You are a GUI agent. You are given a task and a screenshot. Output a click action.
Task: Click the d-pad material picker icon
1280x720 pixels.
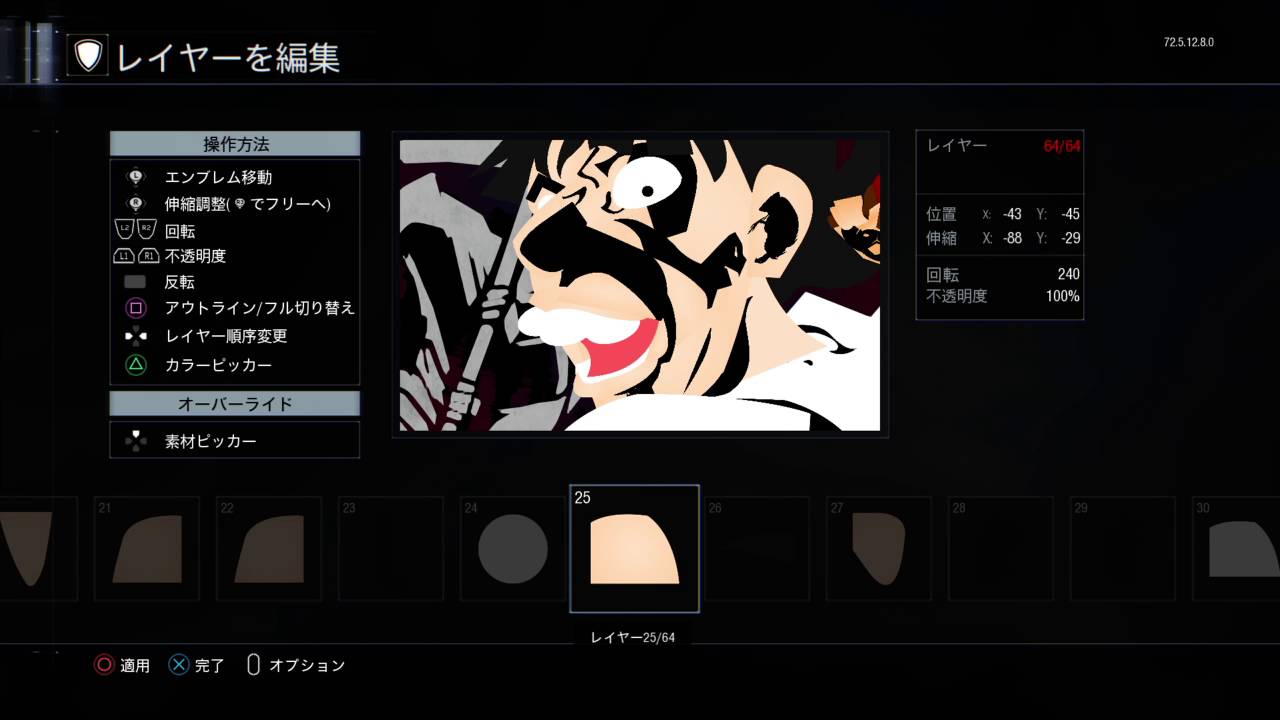[136, 441]
